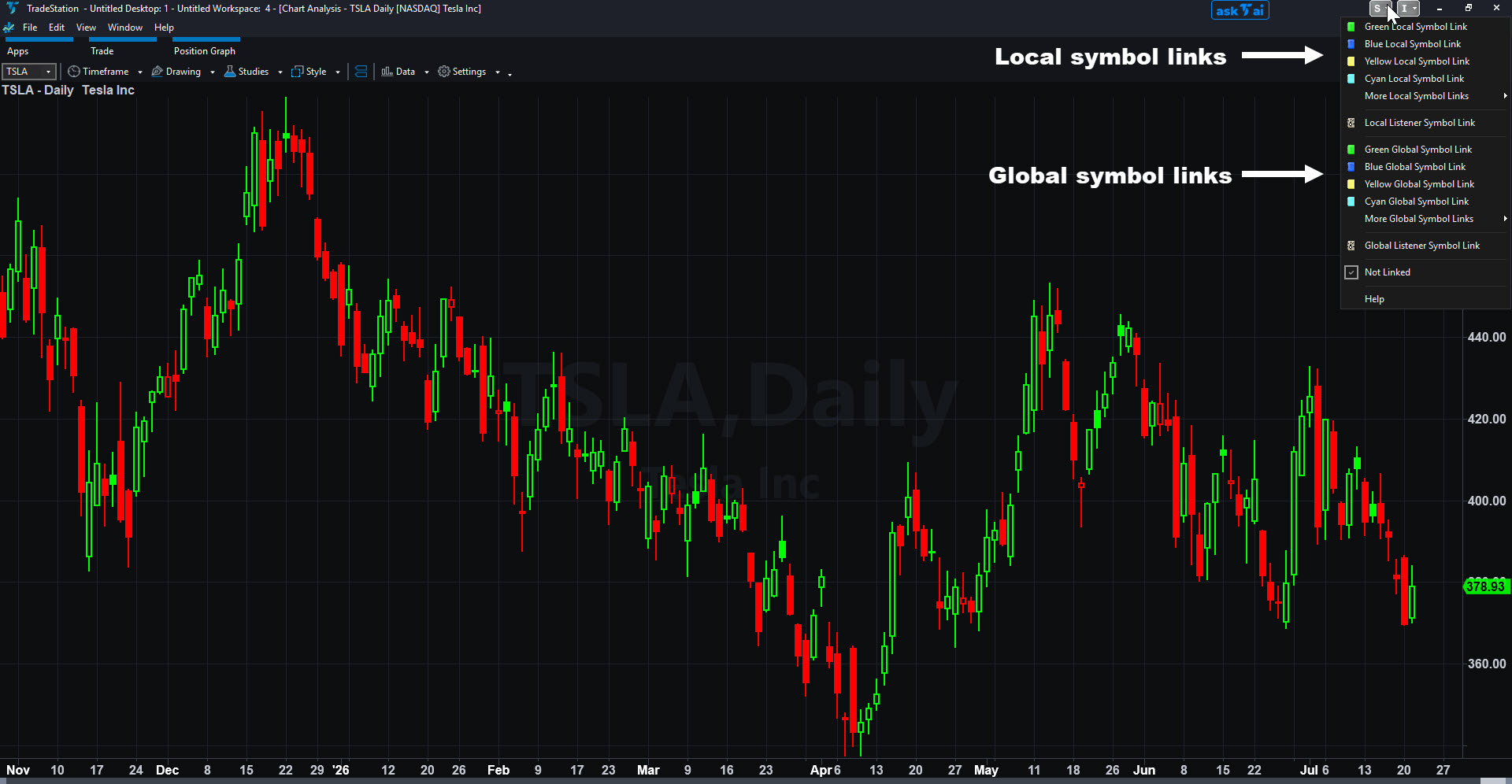
Task: Click the Jul 6 date axis label
Action: (1314, 770)
